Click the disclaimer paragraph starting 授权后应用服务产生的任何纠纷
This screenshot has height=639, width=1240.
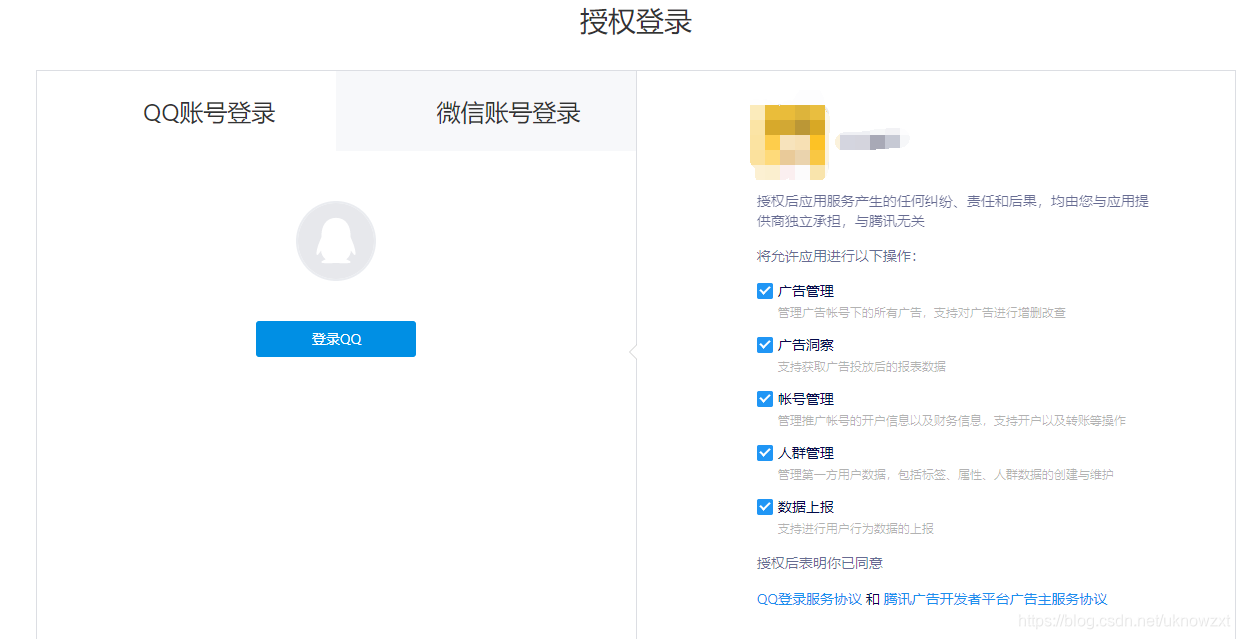pyautogui.click(x=953, y=211)
